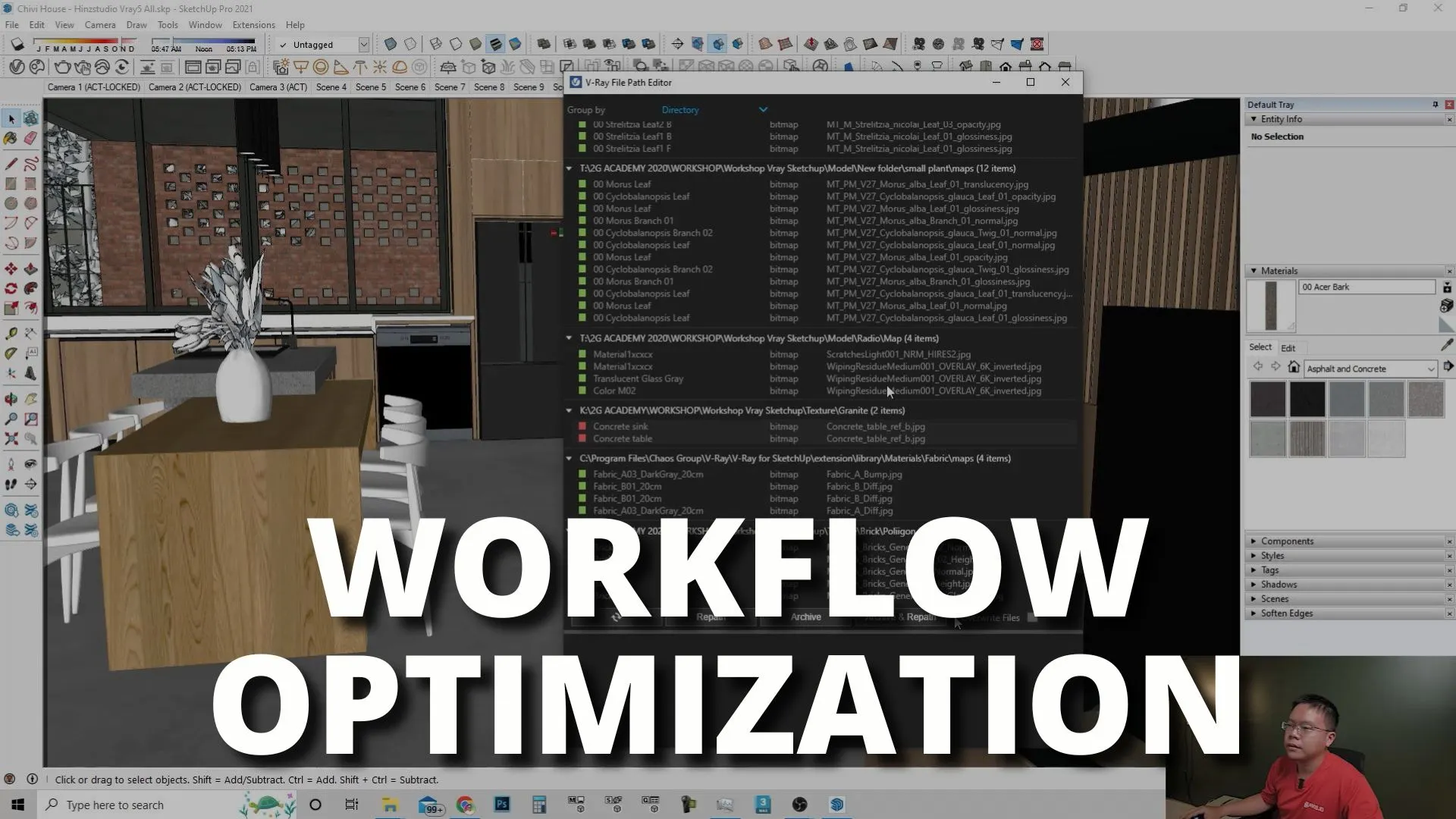The width and height of the screenshot is (1456, 819).
Task: Collapse the Texture\Granite group
Action: (570, 410)
